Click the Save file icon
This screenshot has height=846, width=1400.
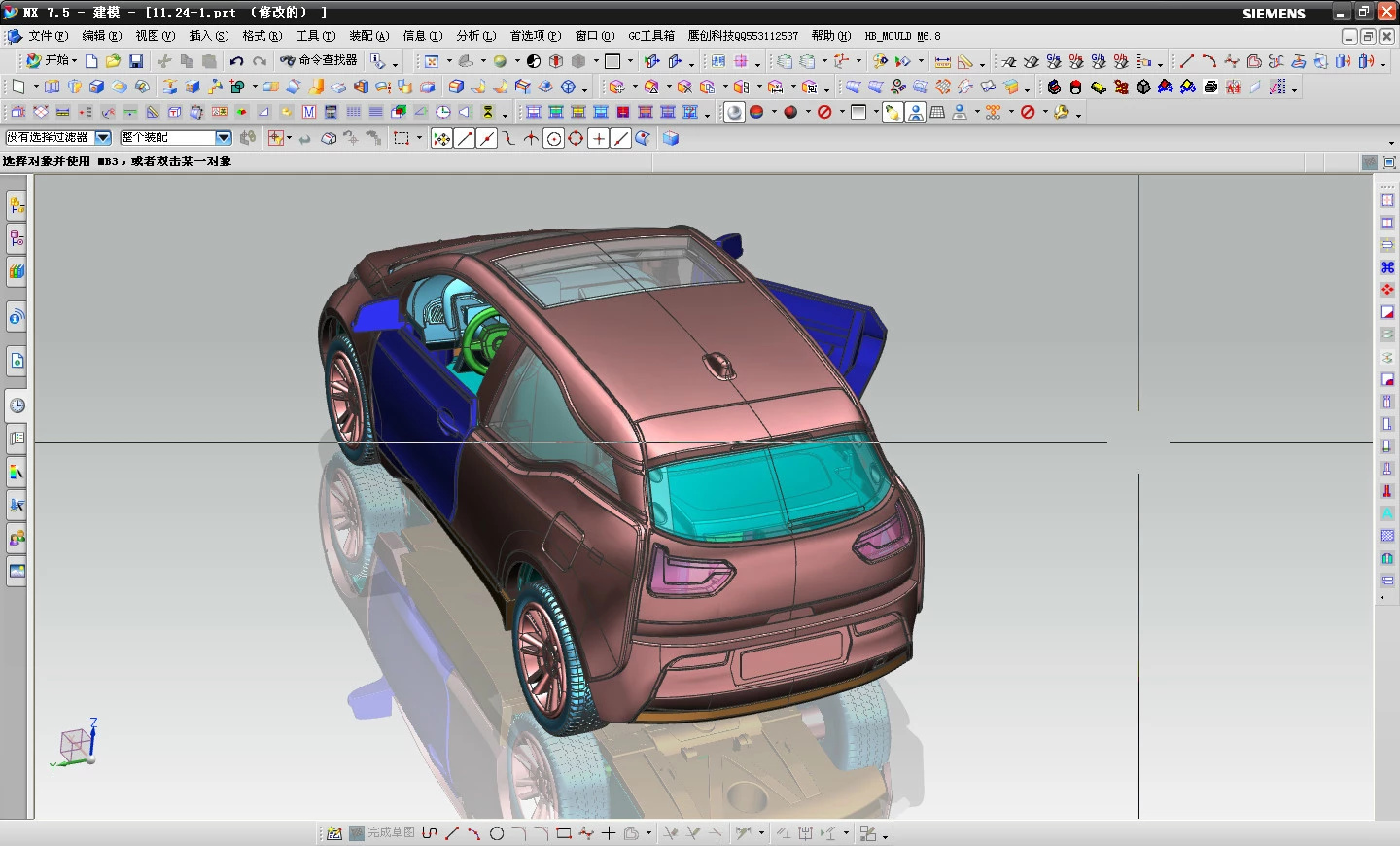[136, 61]
